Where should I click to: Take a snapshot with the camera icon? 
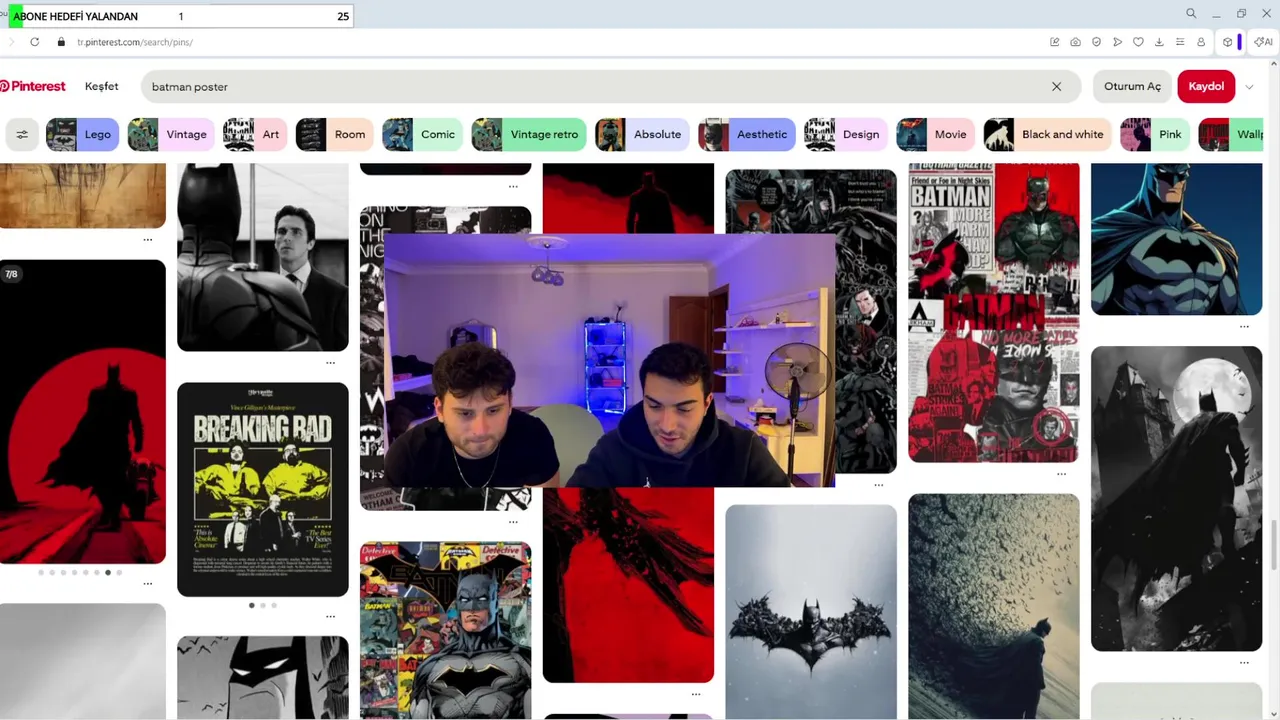coord(1075,42)
